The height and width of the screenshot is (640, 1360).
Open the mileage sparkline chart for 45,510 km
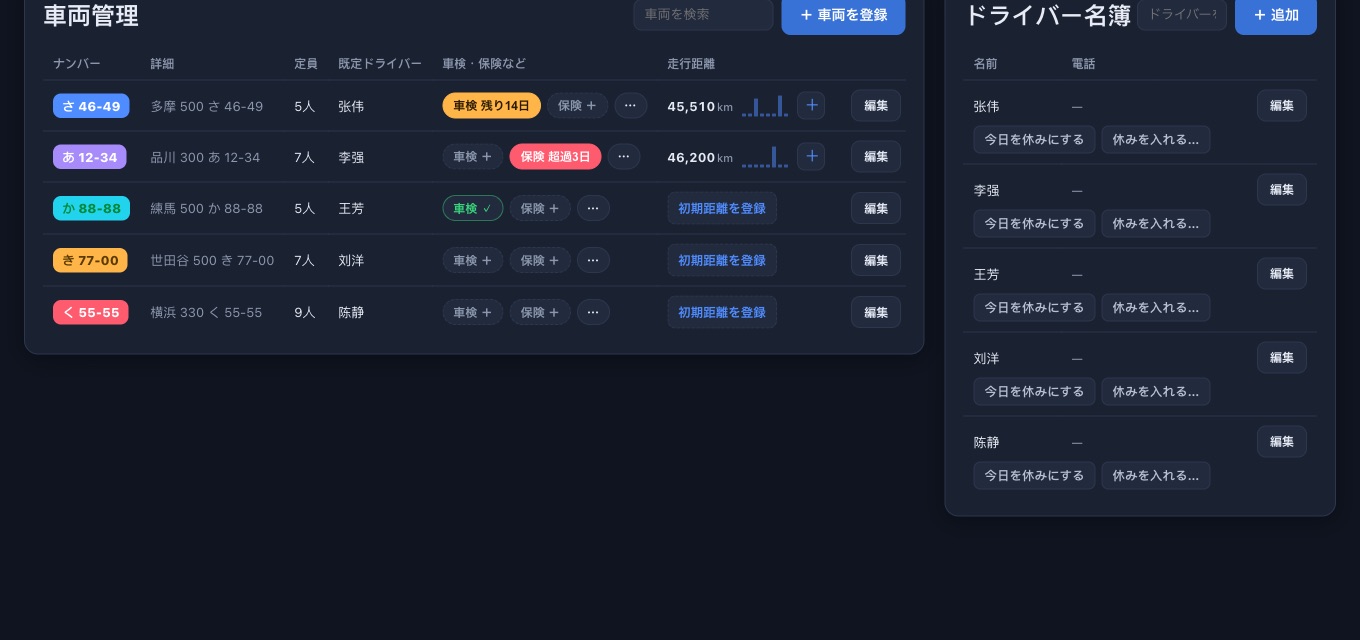click(x=765, y=106)
